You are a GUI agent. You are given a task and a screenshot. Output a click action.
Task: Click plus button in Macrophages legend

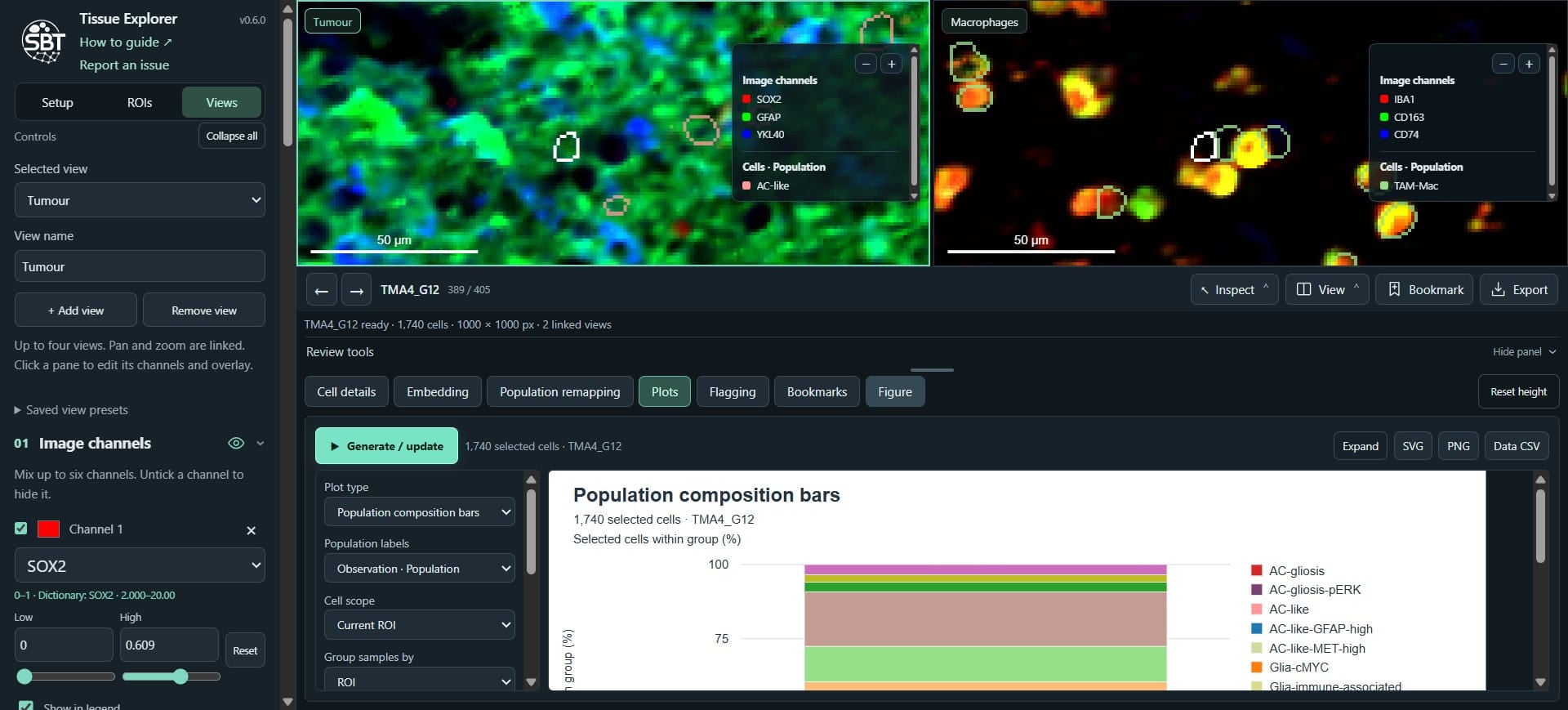click(x=1529, y=64)
